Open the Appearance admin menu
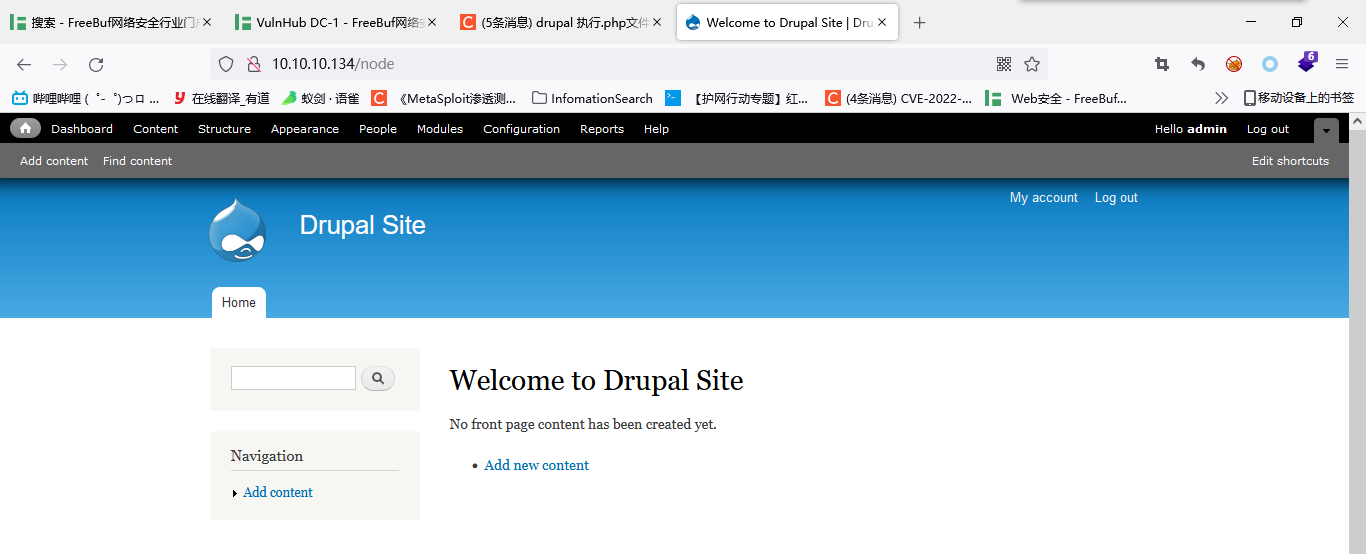The width and height of the screenshot is (1366, 554). coord(305,129)
